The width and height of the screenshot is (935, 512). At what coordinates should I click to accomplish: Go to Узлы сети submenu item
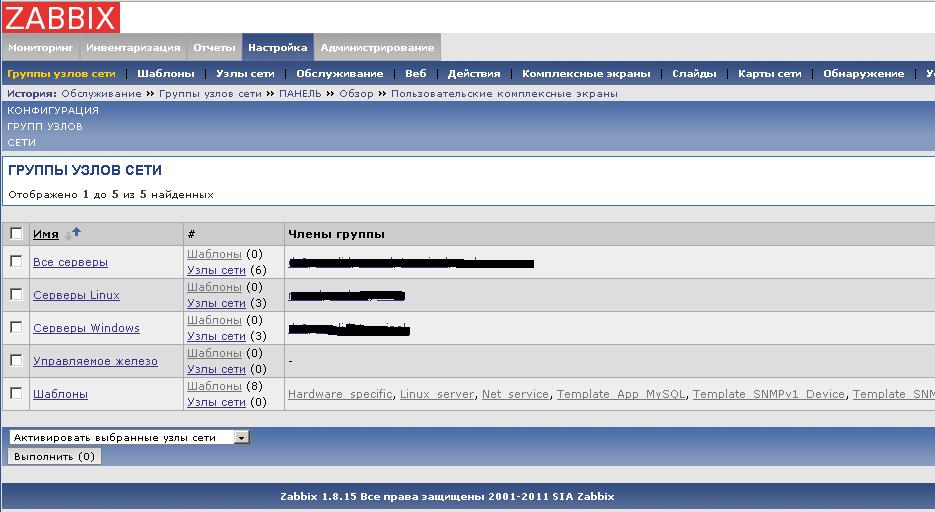click(245, 74)
